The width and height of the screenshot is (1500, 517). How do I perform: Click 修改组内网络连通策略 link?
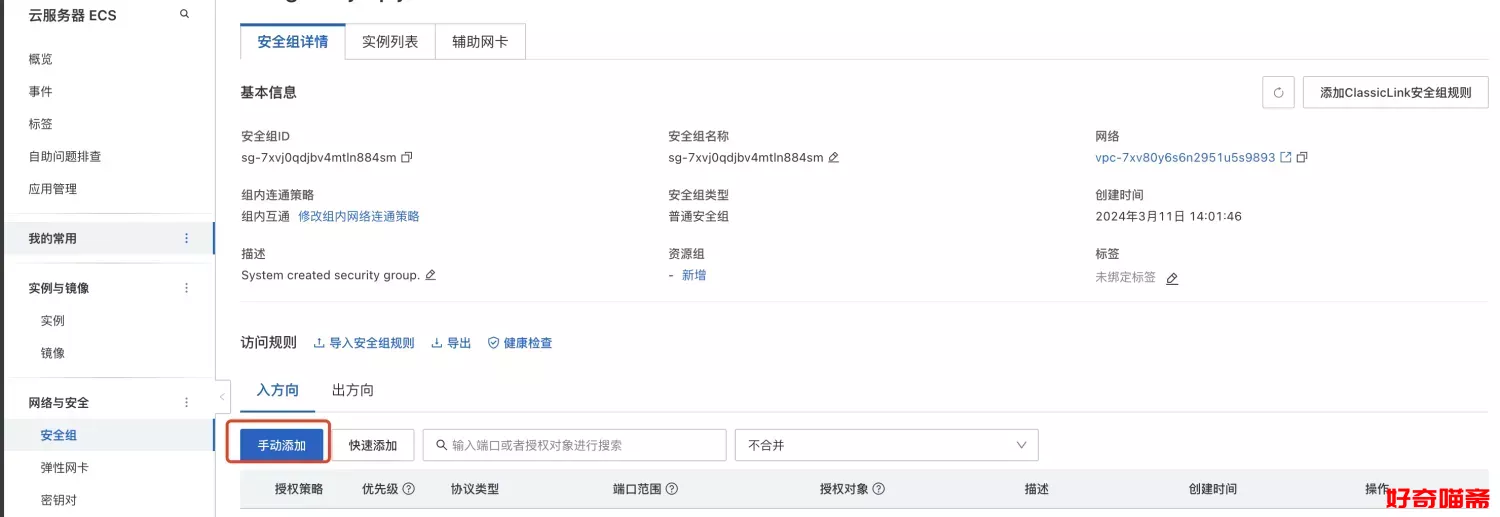[359, 216]
